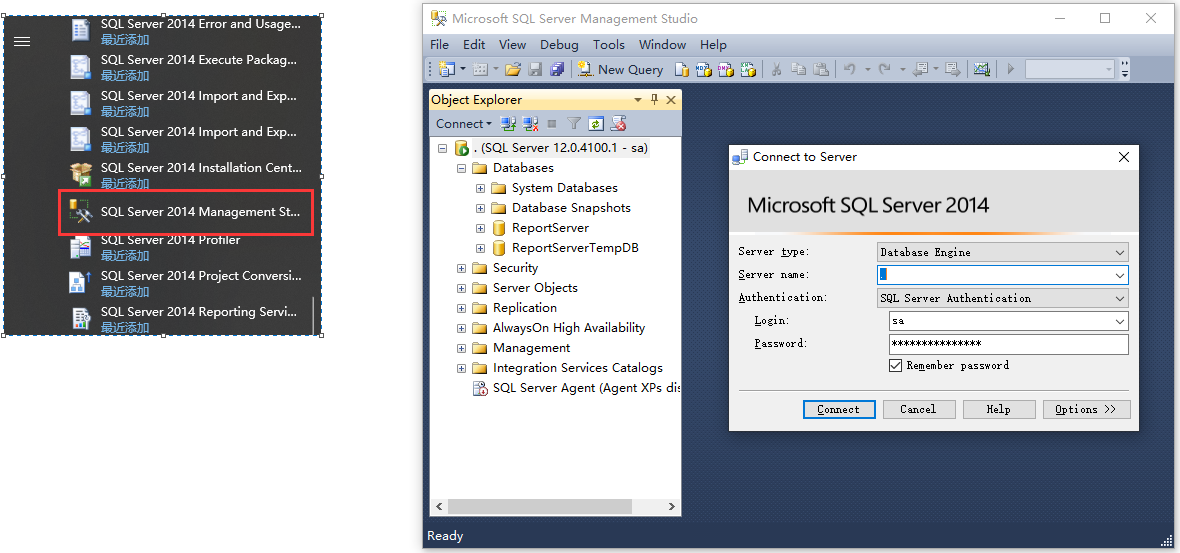The width and height of the screenshot is (1180, 553).
Task: Collapse the Databases folder
Action: (461, 169)
